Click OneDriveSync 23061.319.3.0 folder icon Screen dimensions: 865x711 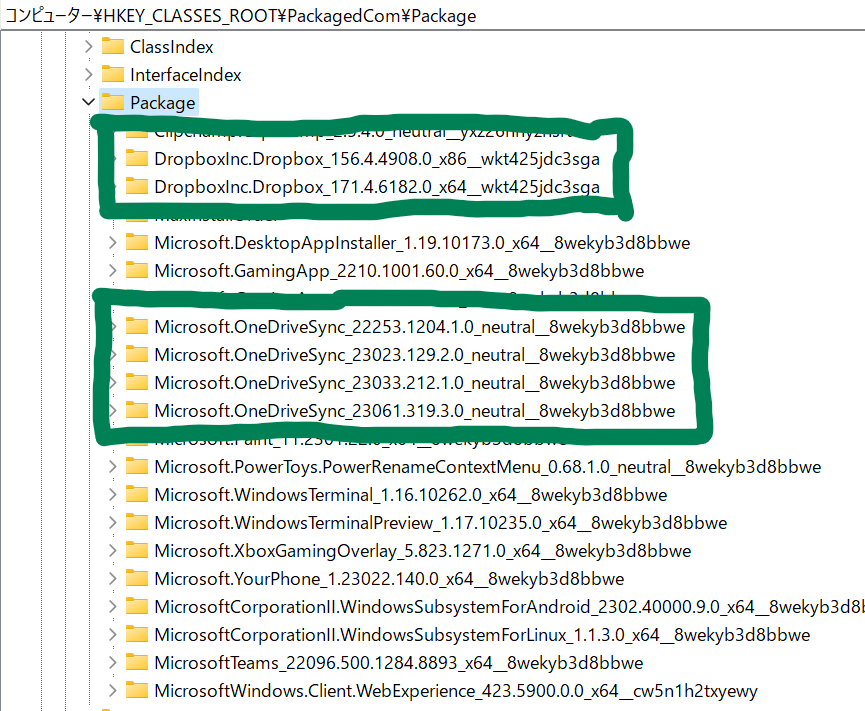point(137,410)
